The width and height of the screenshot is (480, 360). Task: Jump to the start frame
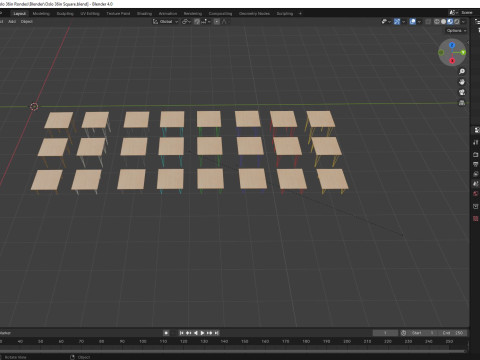(181, 333)
